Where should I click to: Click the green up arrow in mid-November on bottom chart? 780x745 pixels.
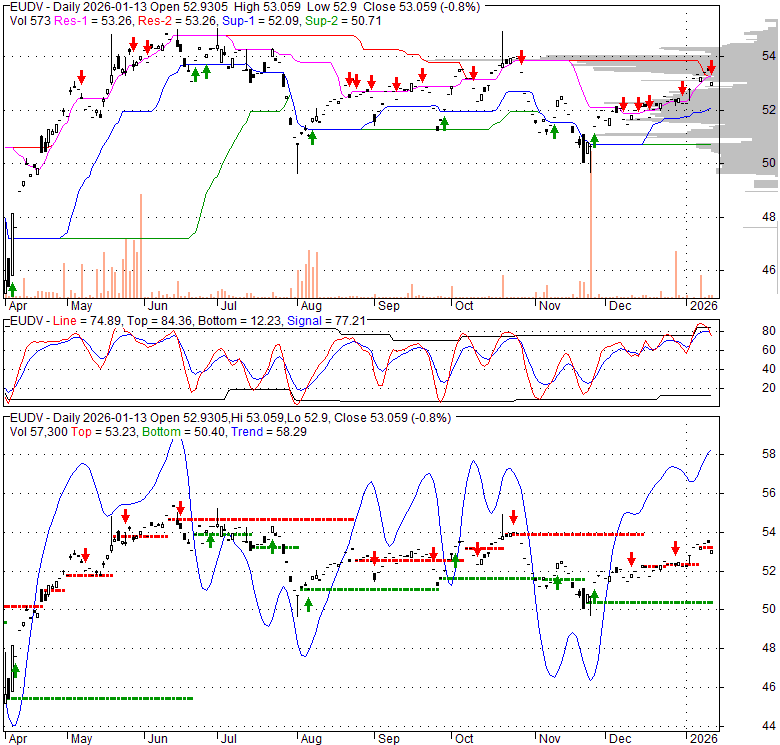pos(594,597)
